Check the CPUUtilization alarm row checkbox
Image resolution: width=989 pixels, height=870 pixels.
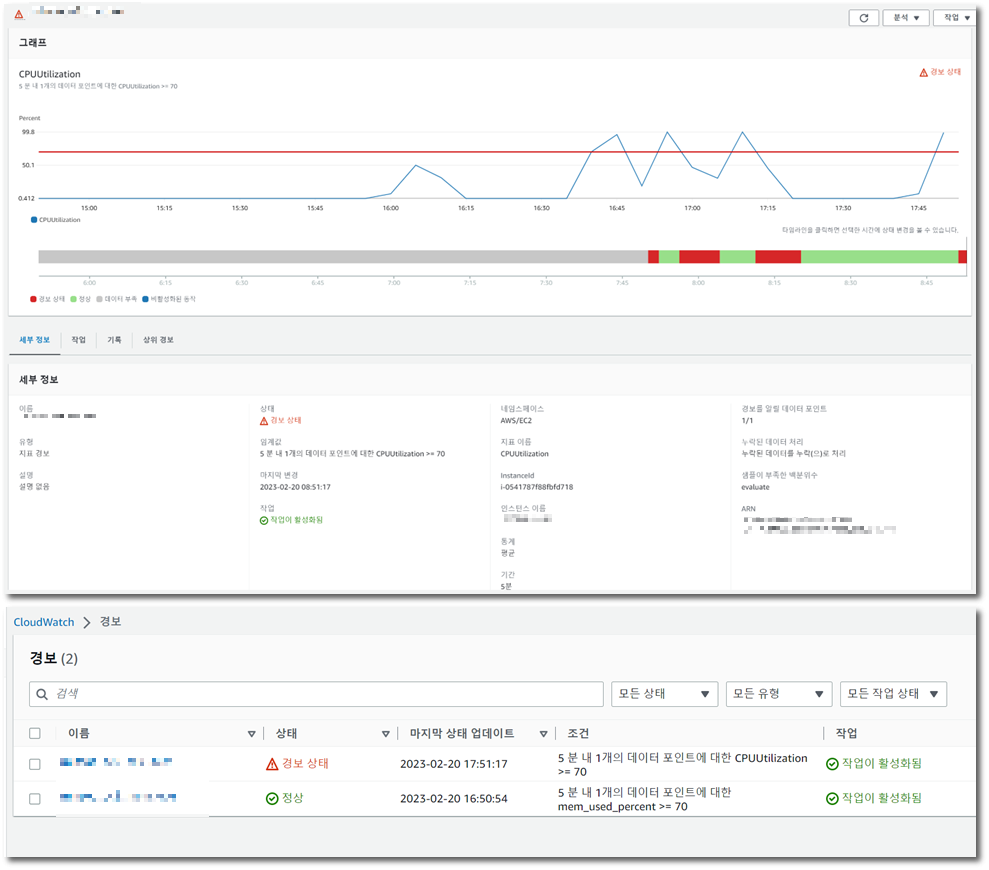35,764
